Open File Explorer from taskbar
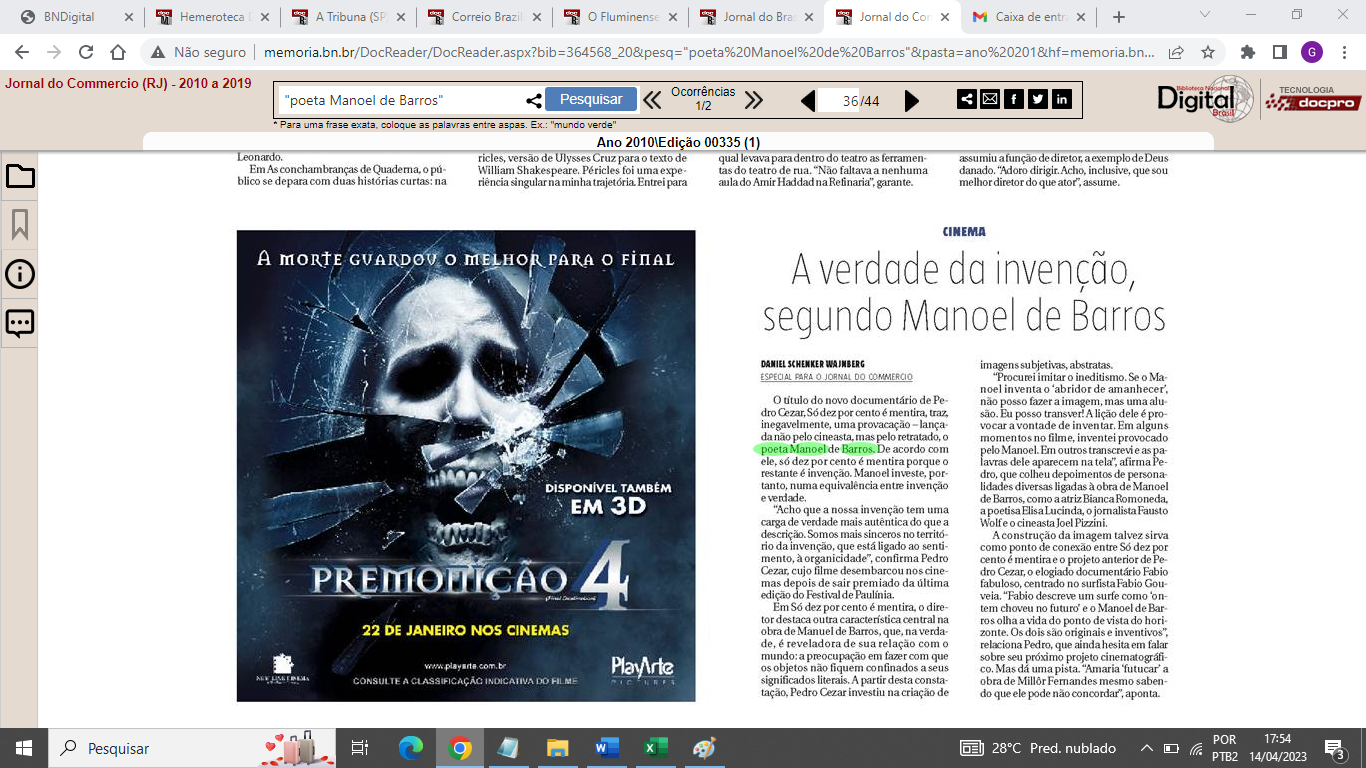The image size is (1366, 768). tap(558, 748)
